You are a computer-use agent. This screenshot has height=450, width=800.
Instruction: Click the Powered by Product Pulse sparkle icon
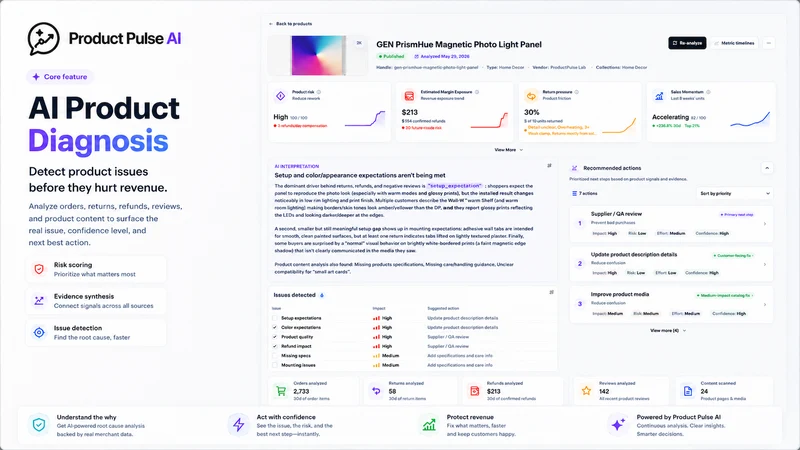(x=618, y=424)
